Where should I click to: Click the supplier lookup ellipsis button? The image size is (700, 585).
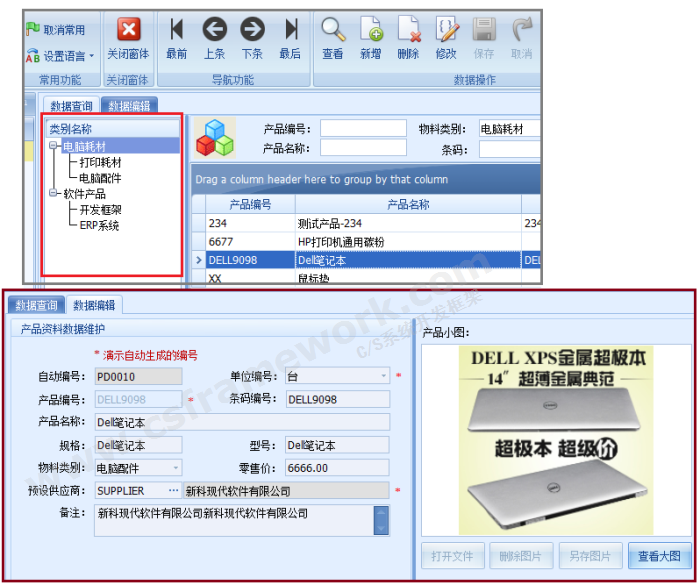click(x=173, y=491)
